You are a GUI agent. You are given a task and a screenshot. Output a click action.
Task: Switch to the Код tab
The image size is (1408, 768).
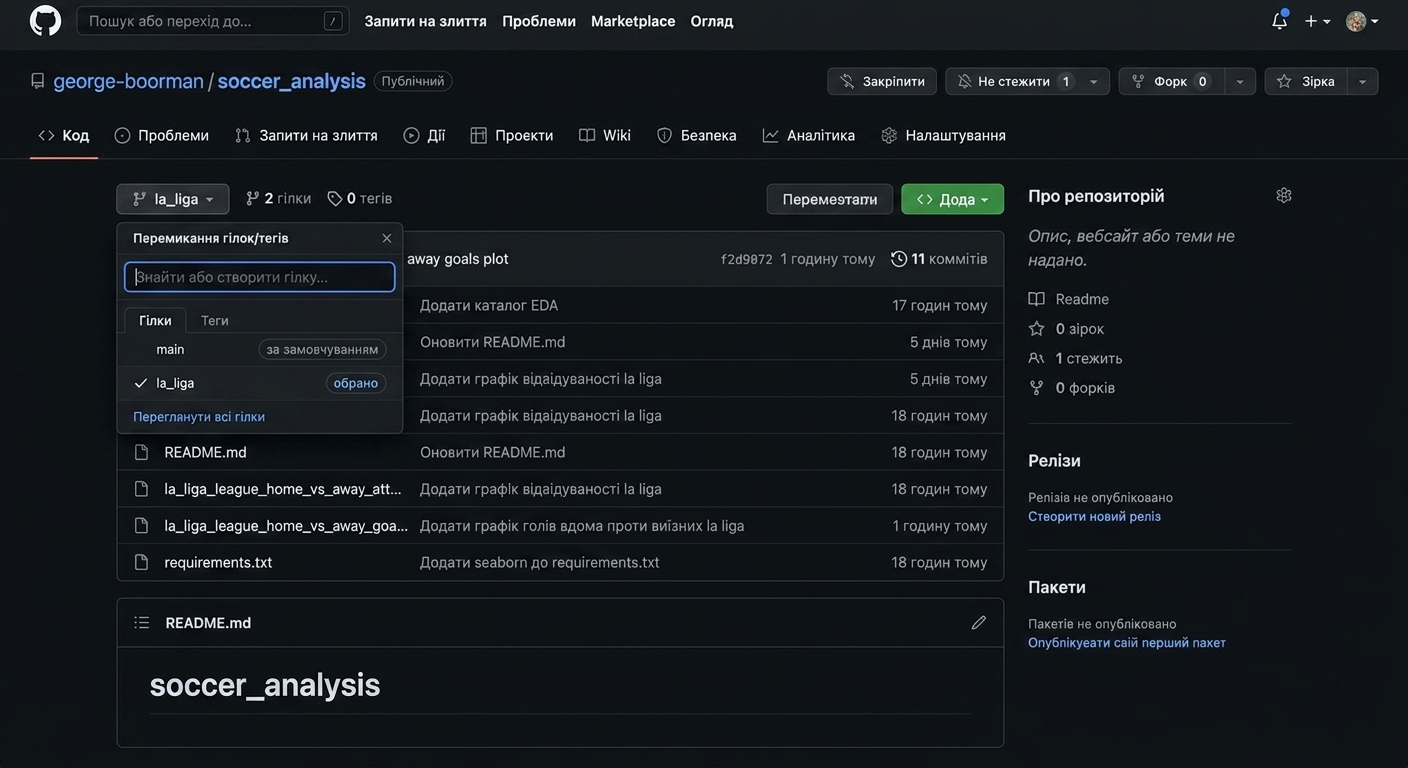64,135
